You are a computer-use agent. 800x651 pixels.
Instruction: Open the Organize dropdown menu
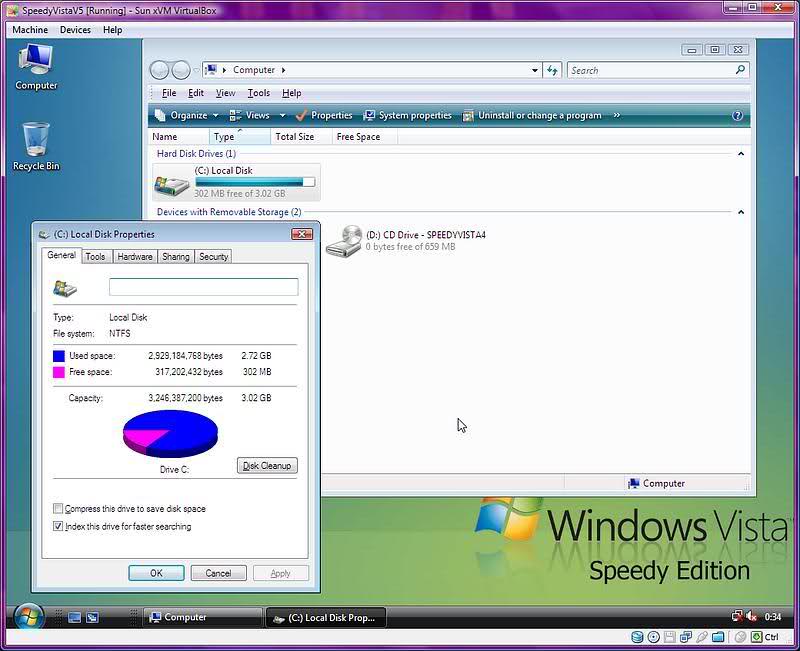click(187, 115)
